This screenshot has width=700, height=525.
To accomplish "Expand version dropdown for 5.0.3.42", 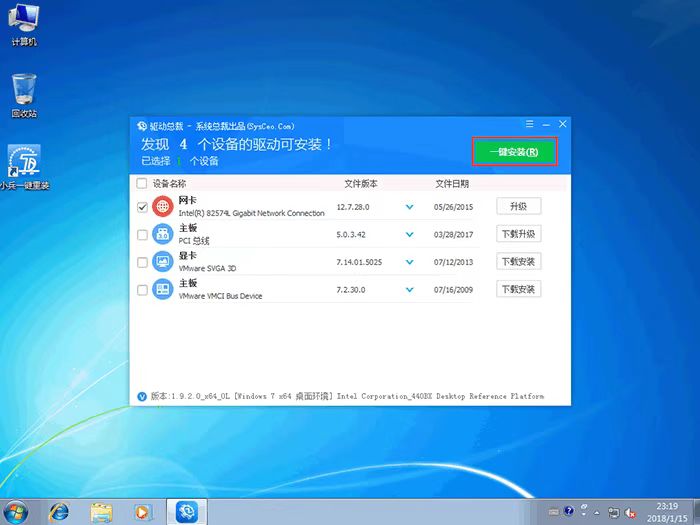I will click(409, 235).
